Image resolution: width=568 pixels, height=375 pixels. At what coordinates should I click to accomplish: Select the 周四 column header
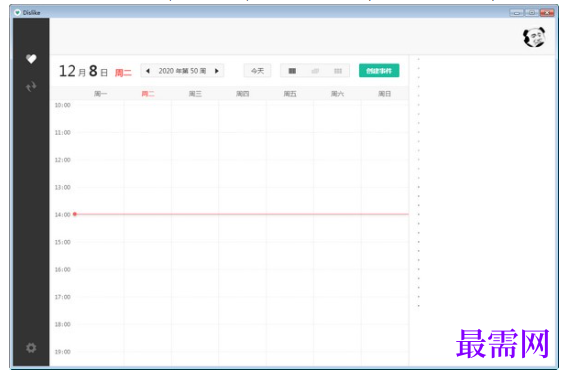click(242, 94)
